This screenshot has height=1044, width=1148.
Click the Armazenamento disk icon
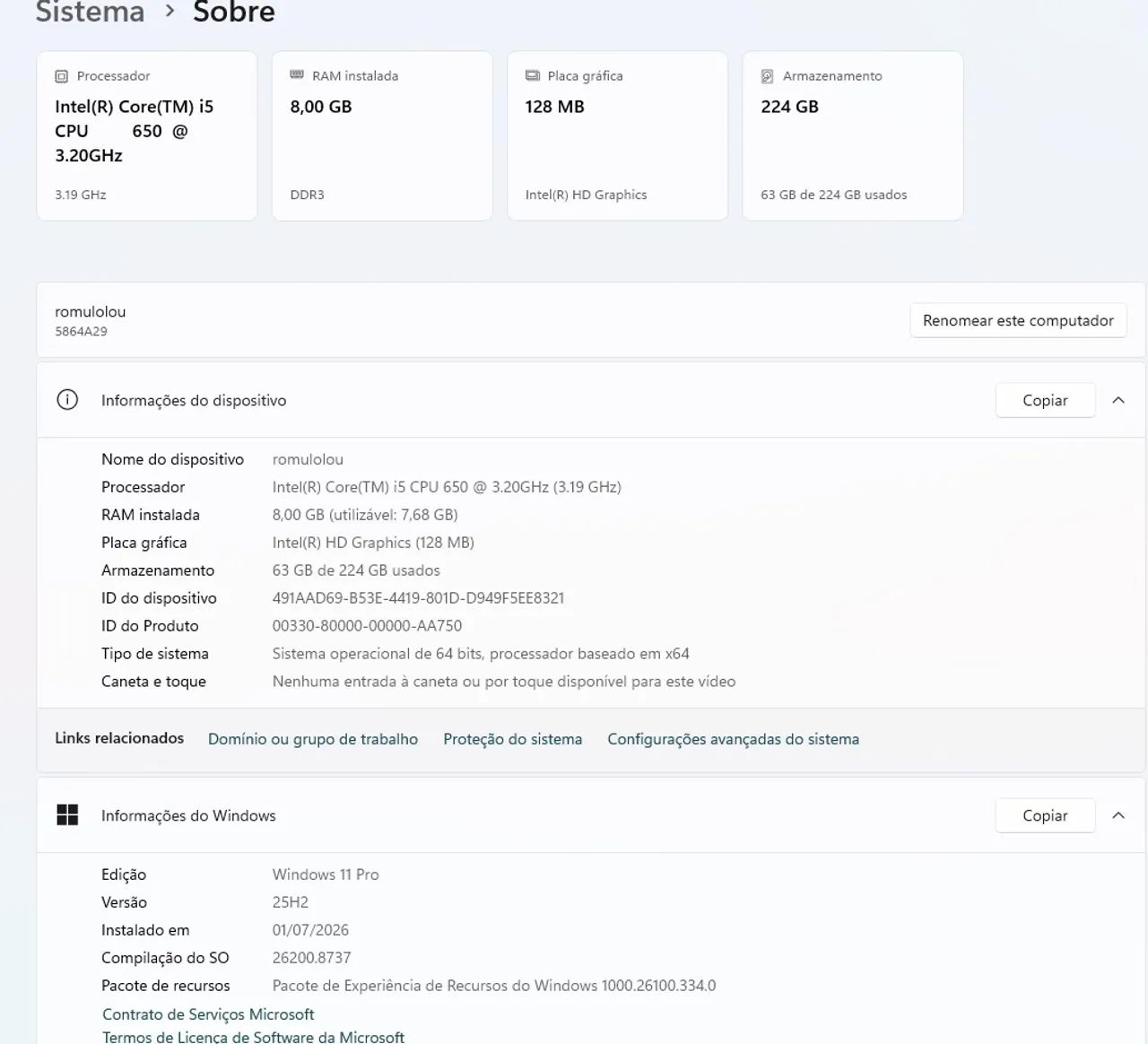[768, 76]
